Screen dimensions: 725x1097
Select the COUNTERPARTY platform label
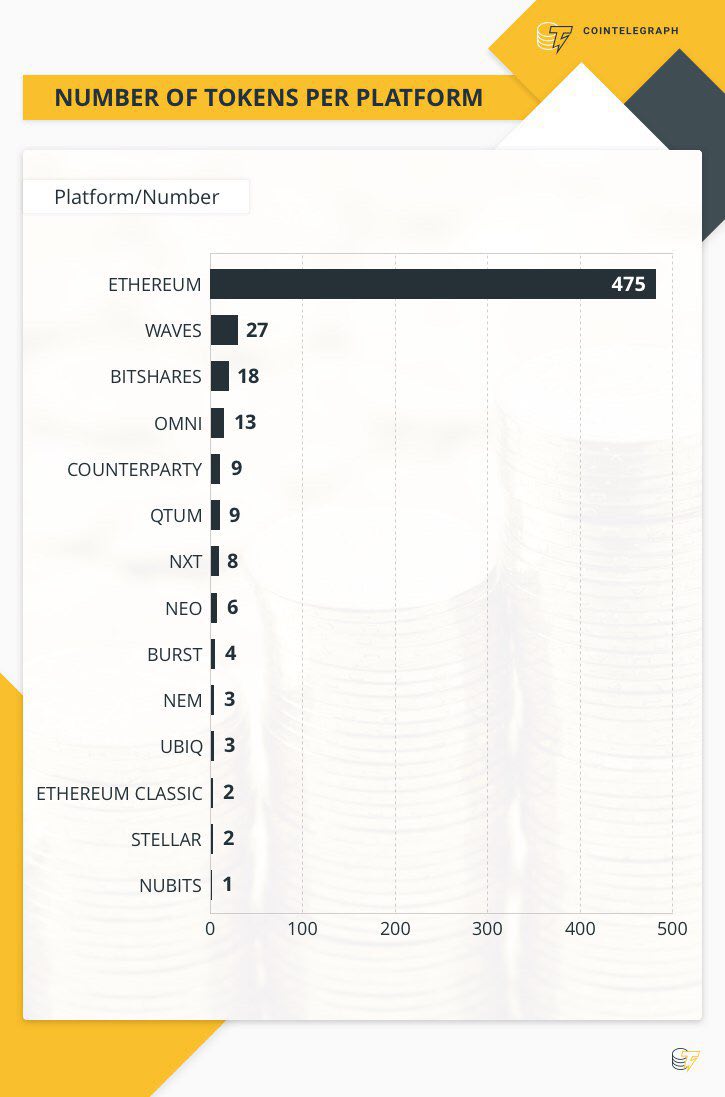point(134,469)
